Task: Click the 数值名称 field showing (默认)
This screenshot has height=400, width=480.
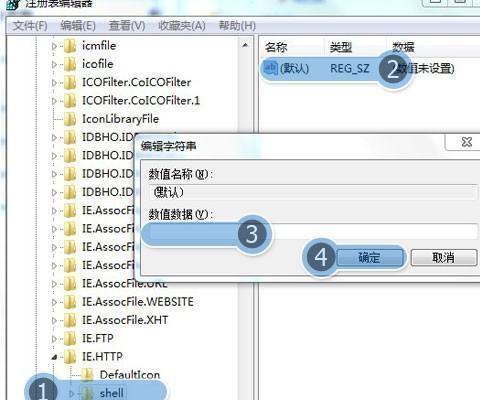Action: click(x=313, y=192)
